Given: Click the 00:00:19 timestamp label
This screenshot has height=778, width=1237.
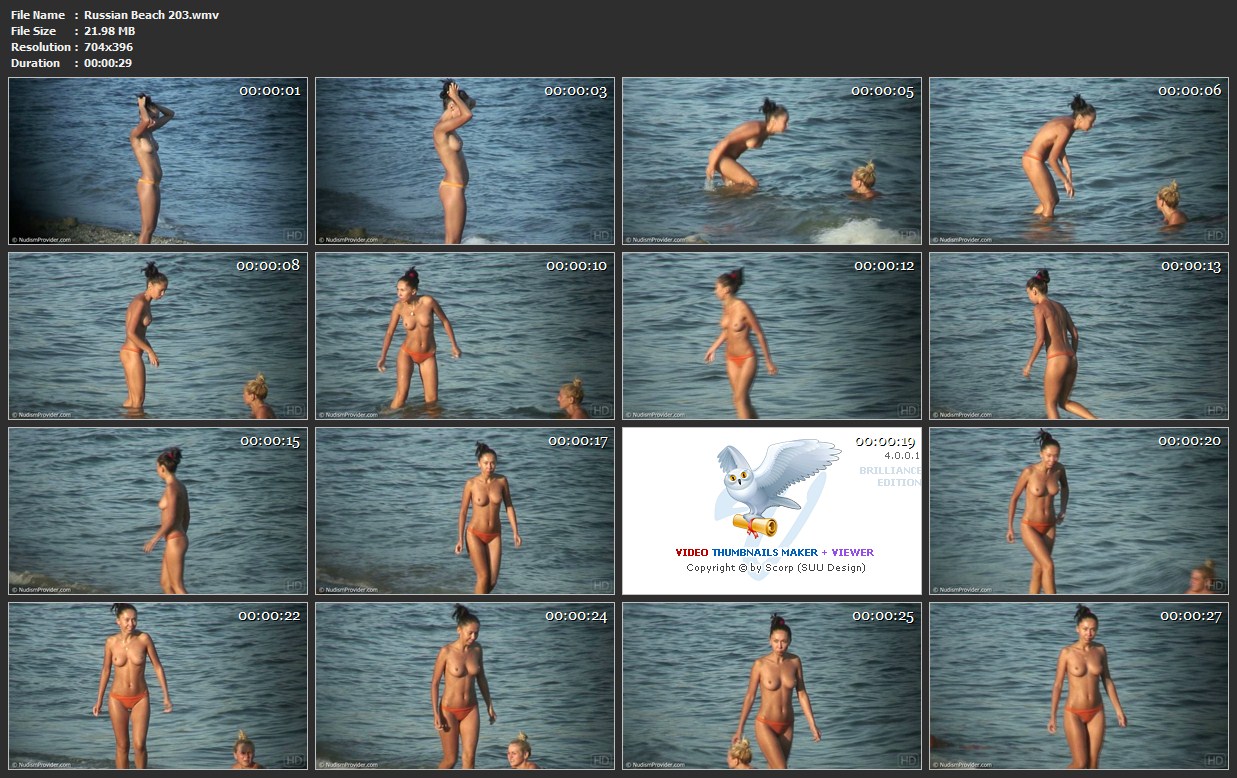Looking at the screenshot, I should [884, 441].
